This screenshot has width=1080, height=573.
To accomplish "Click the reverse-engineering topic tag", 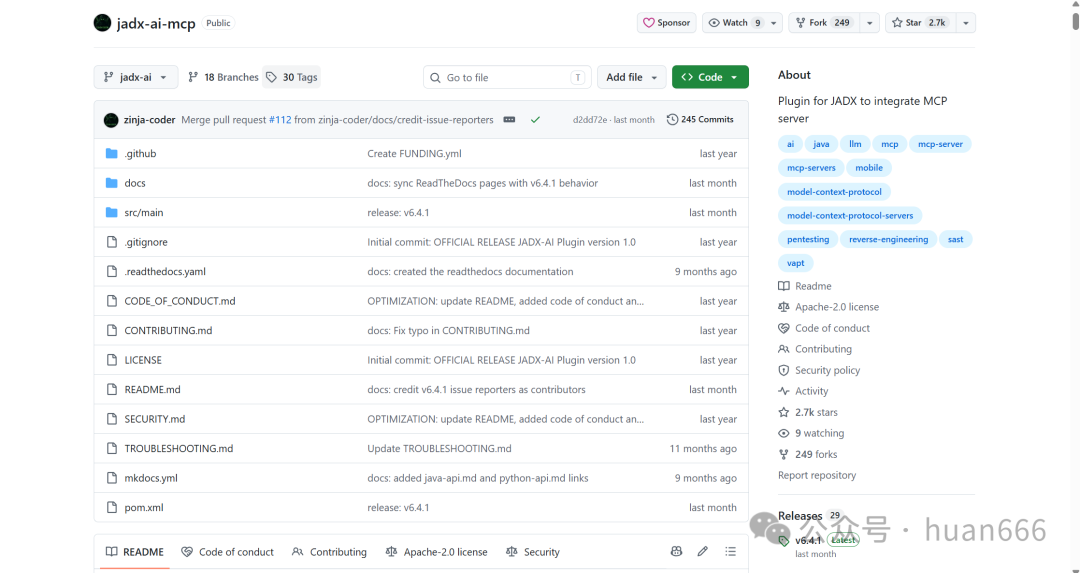I will point(889,239).
